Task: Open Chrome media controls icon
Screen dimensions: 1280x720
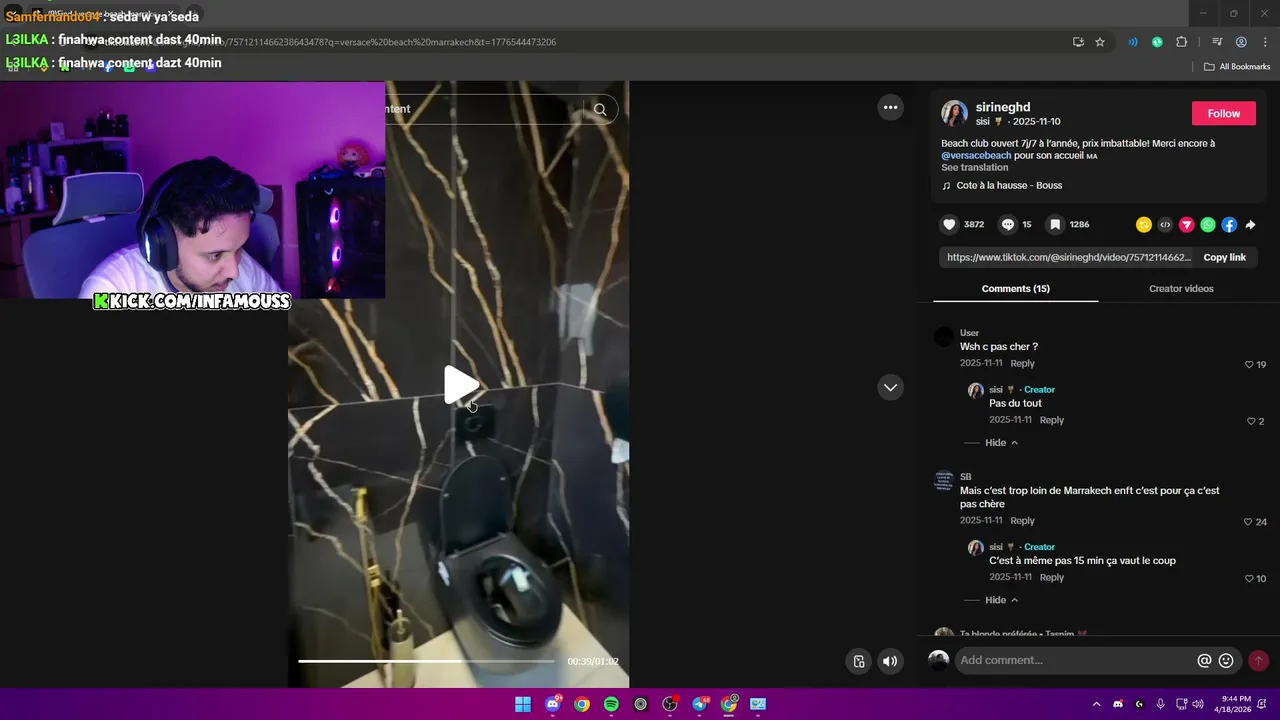Action: [1217, 42]
